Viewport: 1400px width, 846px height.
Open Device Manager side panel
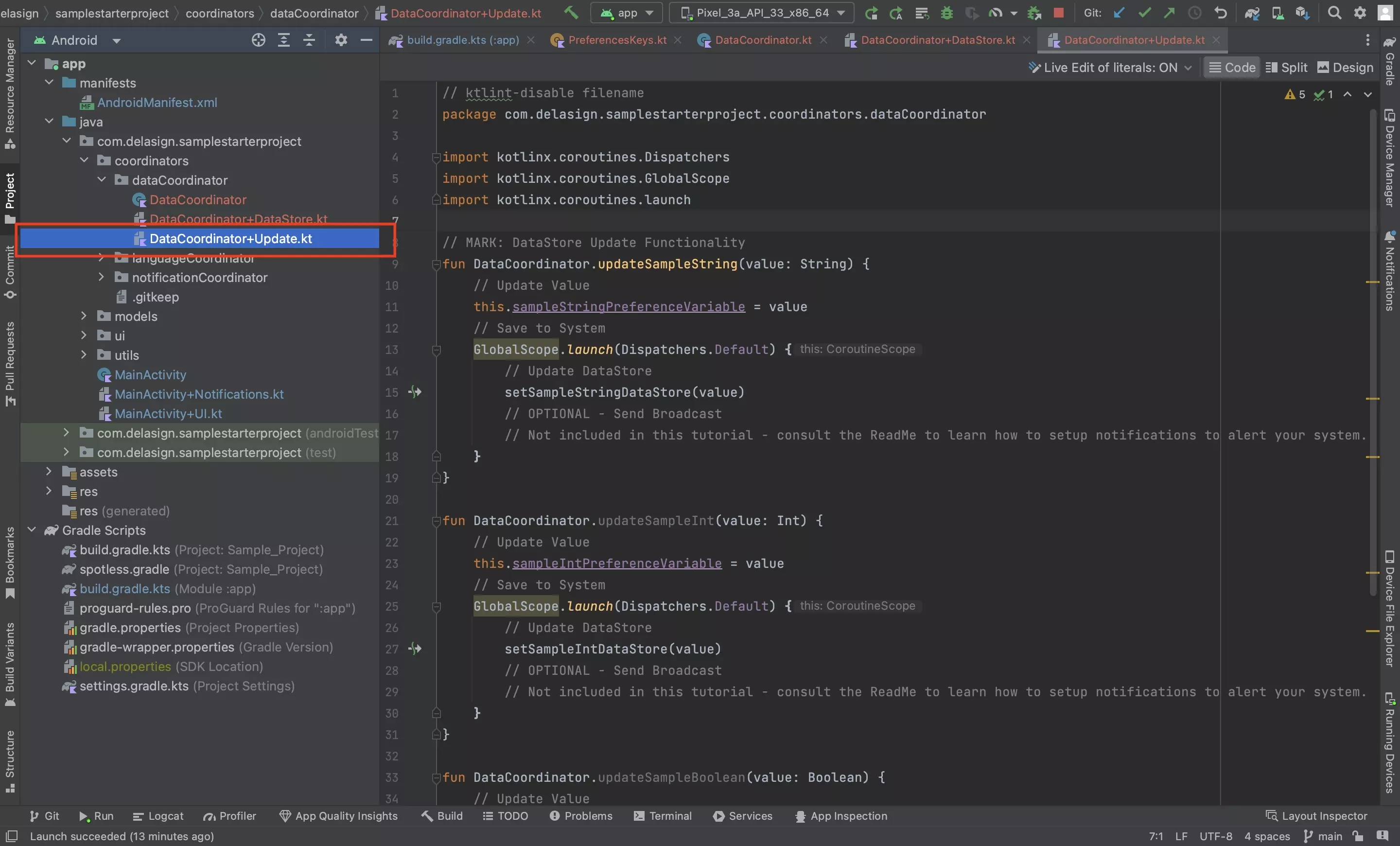pos(1389,158)
